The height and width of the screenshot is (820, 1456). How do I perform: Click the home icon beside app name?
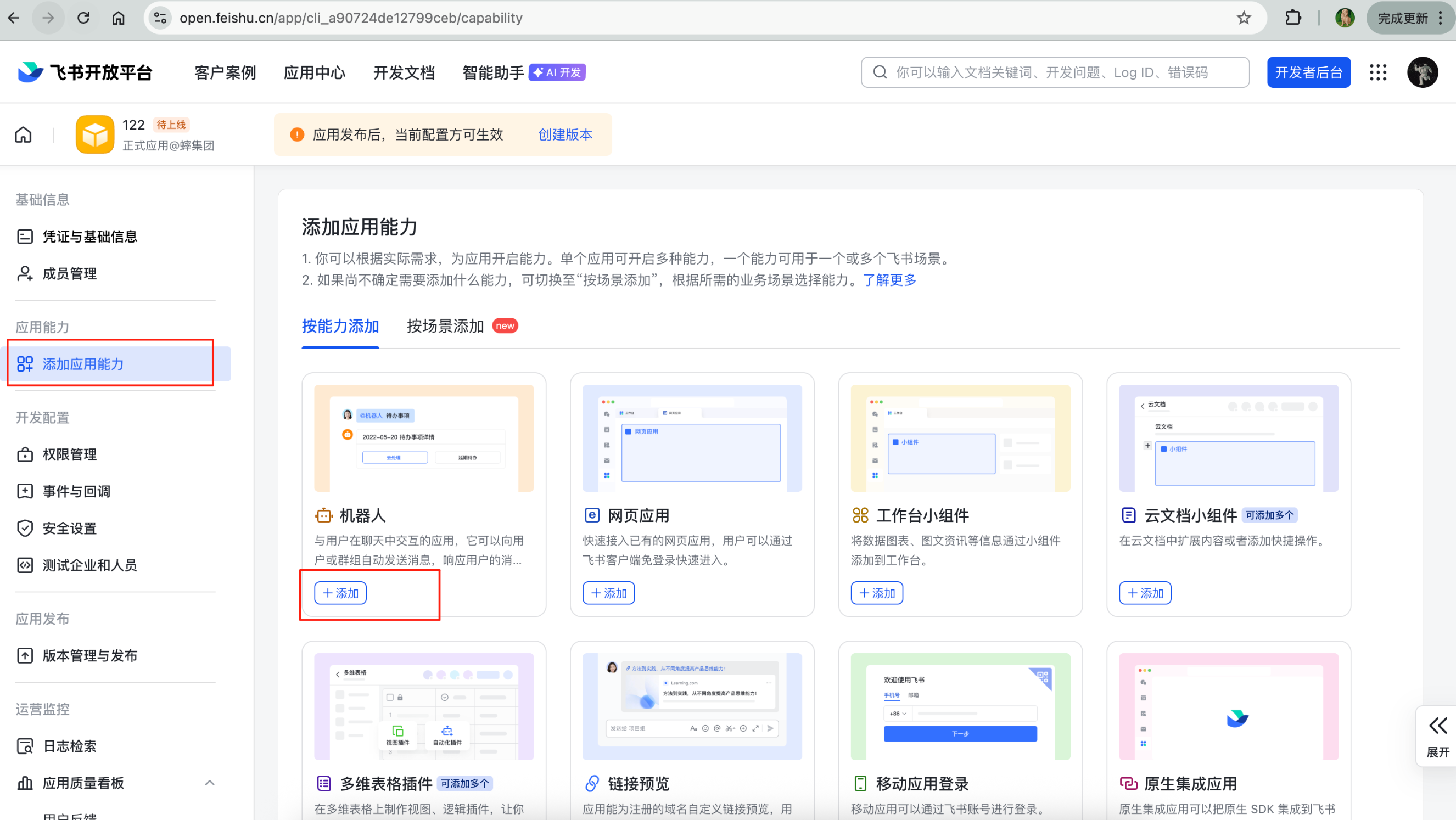pyautogui.click(x=23, y=135)
